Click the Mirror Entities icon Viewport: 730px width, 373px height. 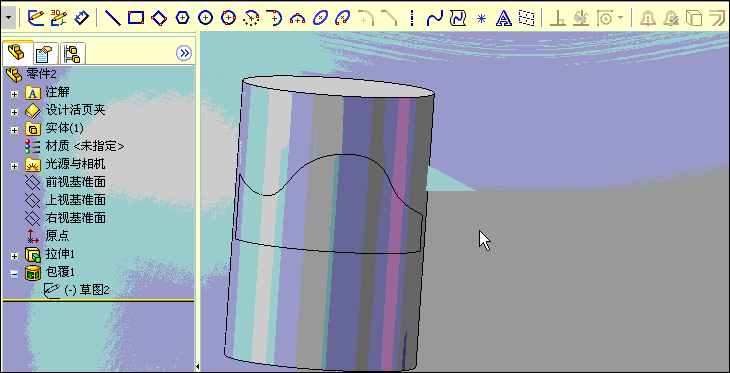tap(647, 18)
